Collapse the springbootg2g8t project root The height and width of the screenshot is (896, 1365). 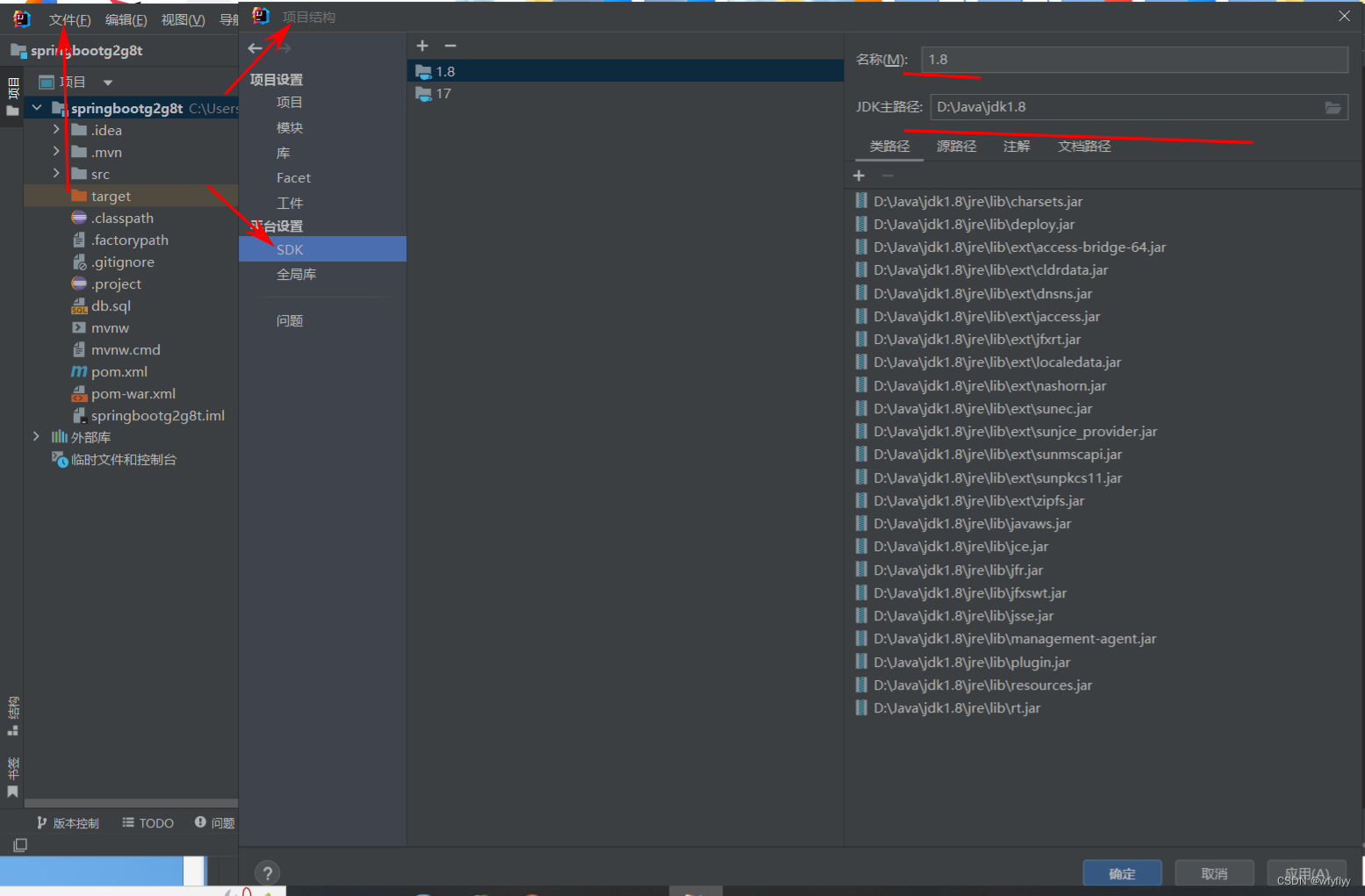coord(37,108)
